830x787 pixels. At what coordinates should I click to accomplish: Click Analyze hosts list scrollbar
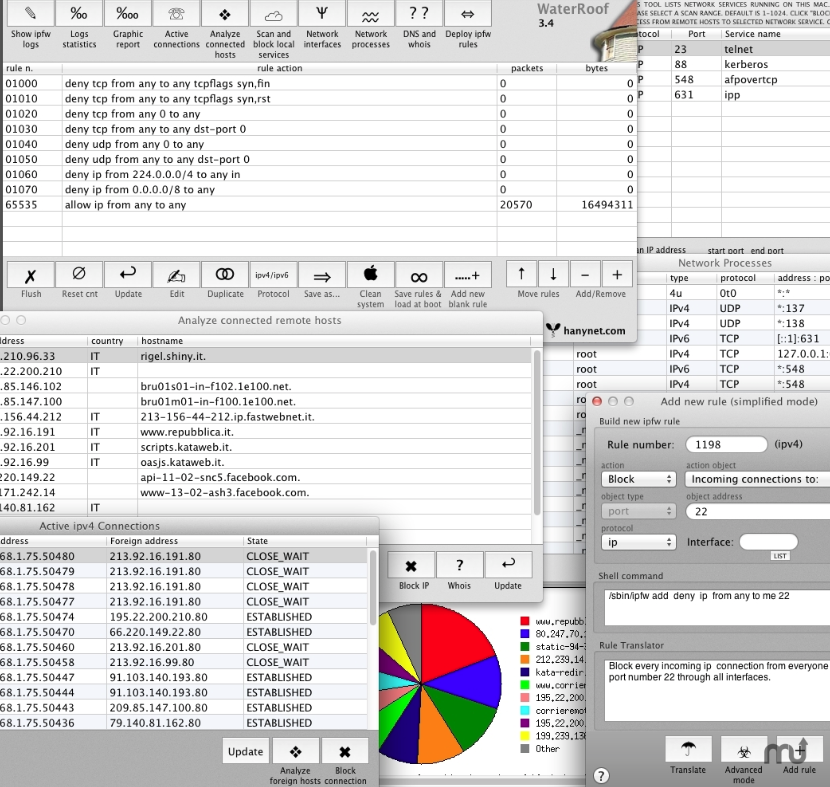pyautogui.click(x=537, y=434)
